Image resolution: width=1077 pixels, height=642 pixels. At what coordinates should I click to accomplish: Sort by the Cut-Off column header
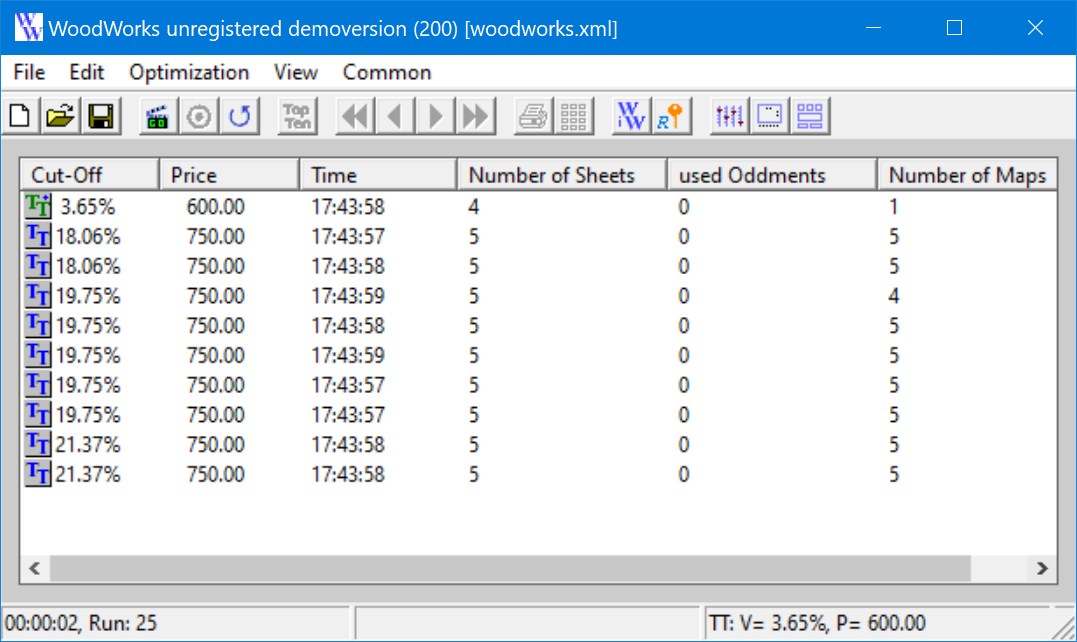coord(90,175)
